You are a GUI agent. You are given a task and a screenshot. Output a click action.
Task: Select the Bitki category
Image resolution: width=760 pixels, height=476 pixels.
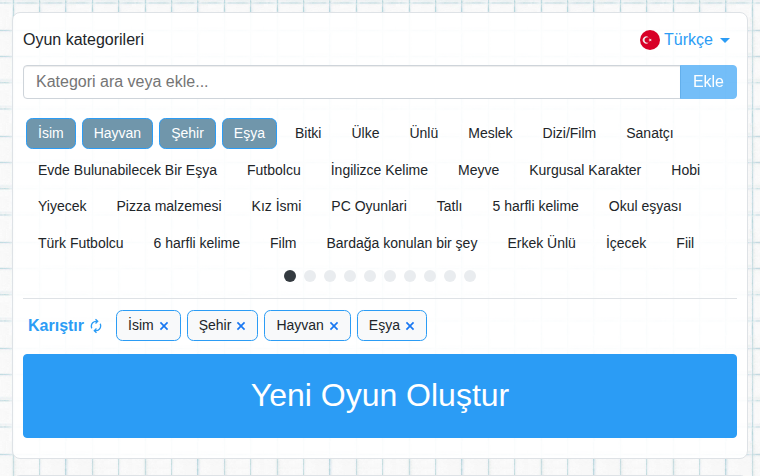pos(308,133)
